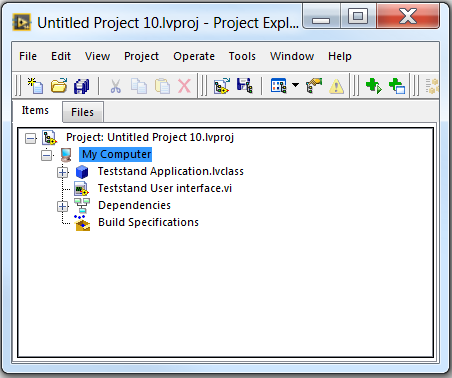This screenshot has width=452, height=378.
Task: Click the Build Specifications box icon
Action: [x=82, y=223]
